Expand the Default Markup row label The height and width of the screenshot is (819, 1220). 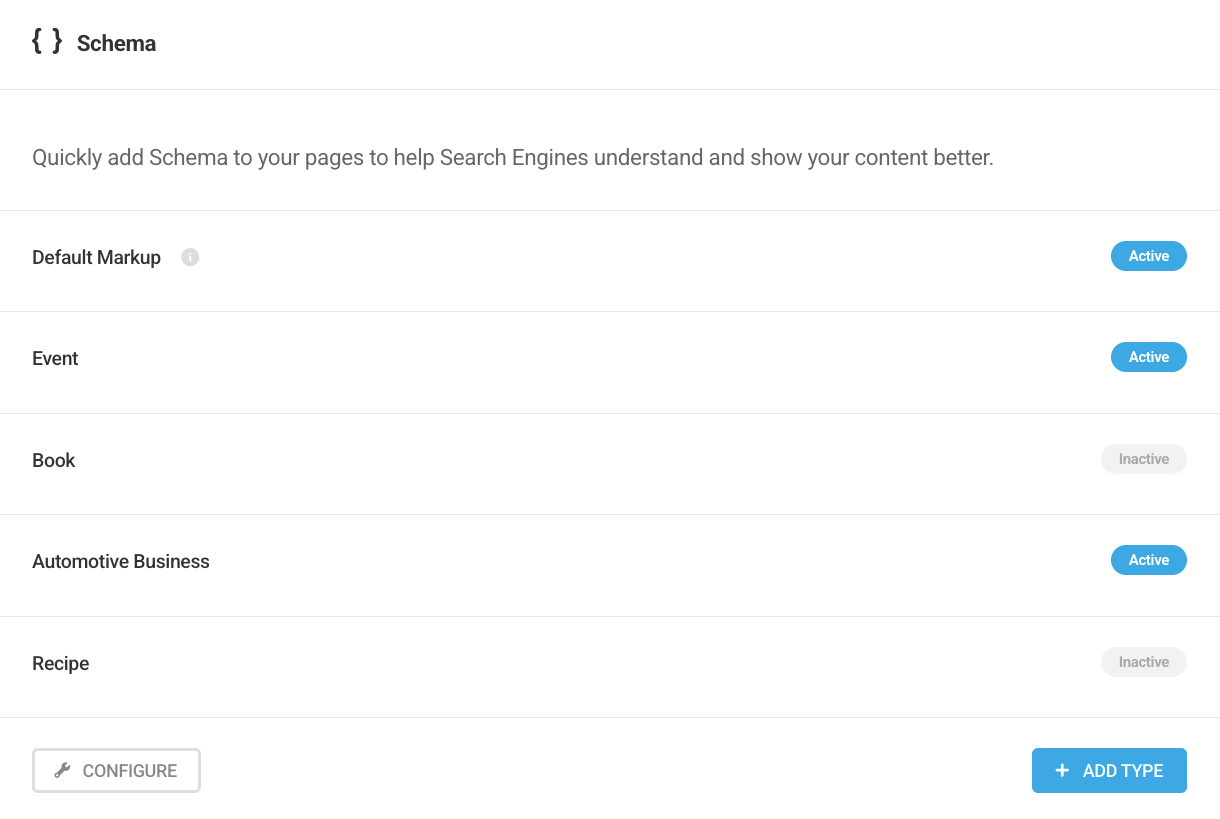(96, 257)
